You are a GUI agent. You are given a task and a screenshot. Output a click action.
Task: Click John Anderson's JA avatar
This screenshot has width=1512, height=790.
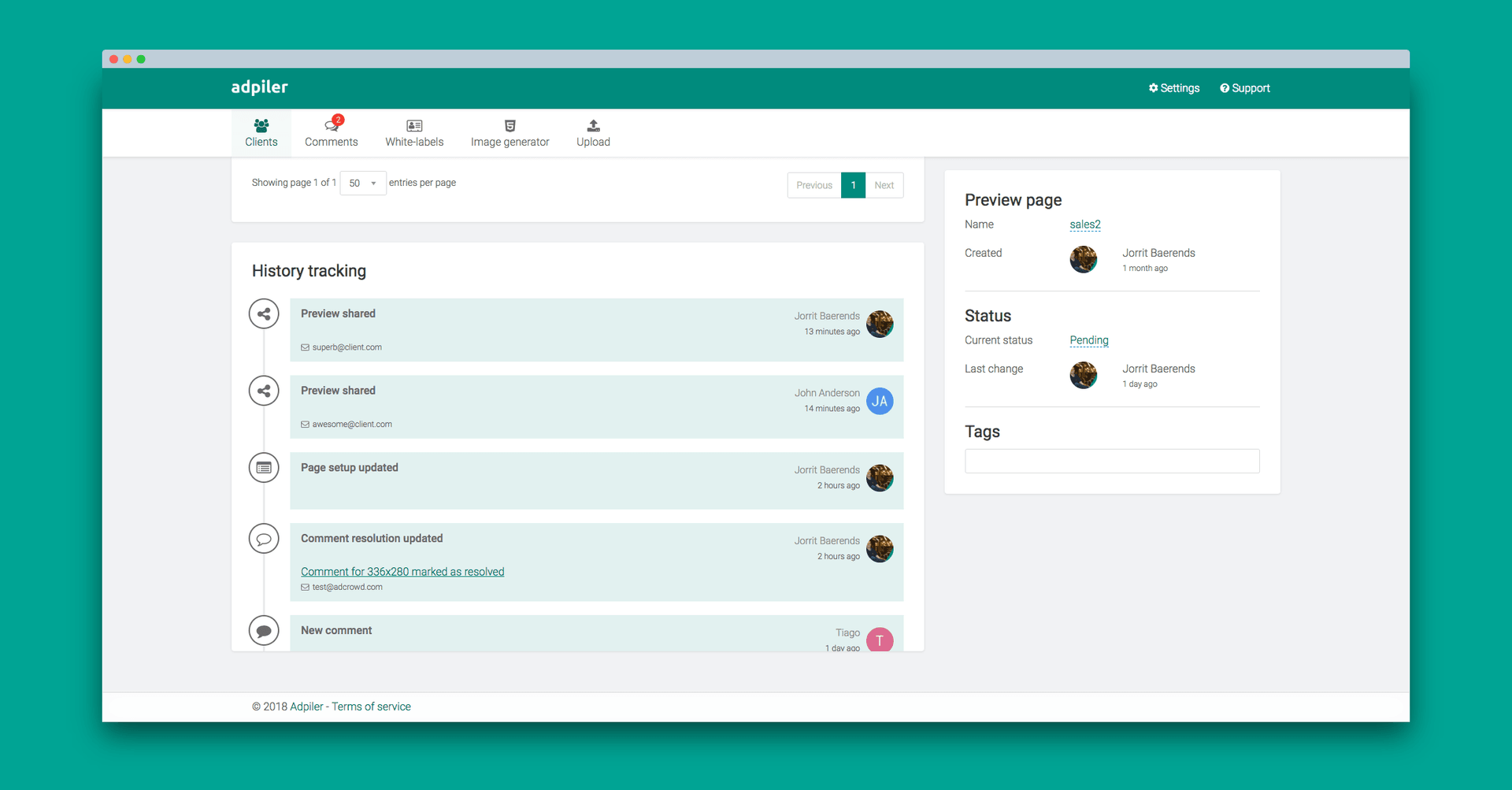(x=880, y=401)
